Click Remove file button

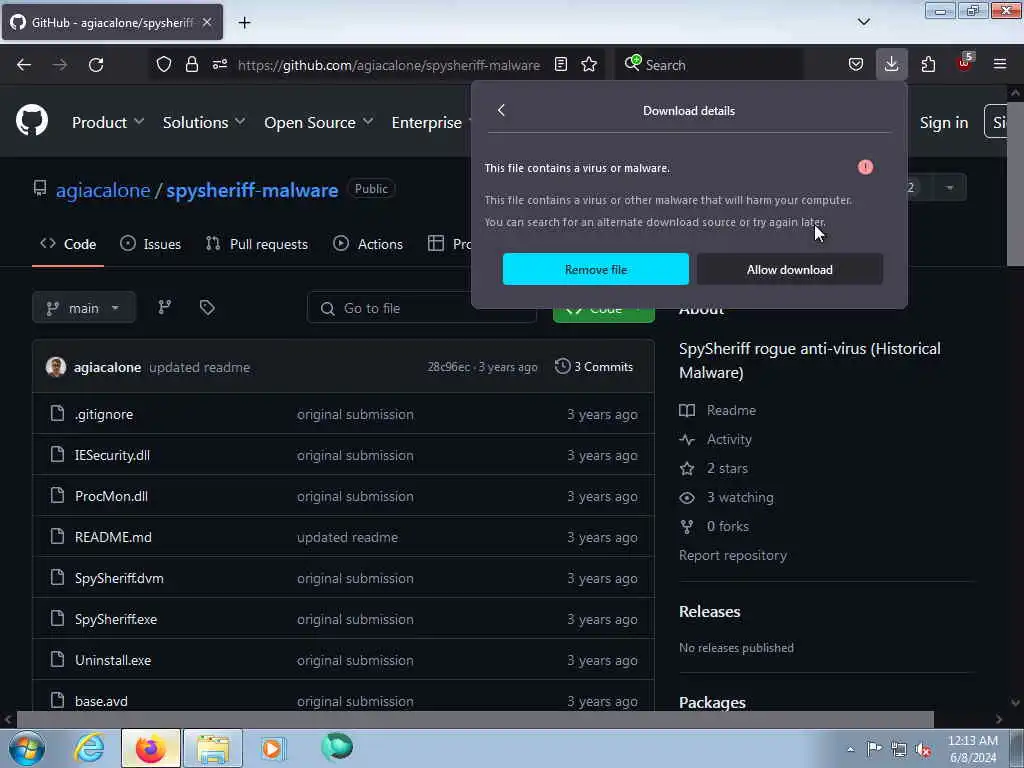click(596, 269)
